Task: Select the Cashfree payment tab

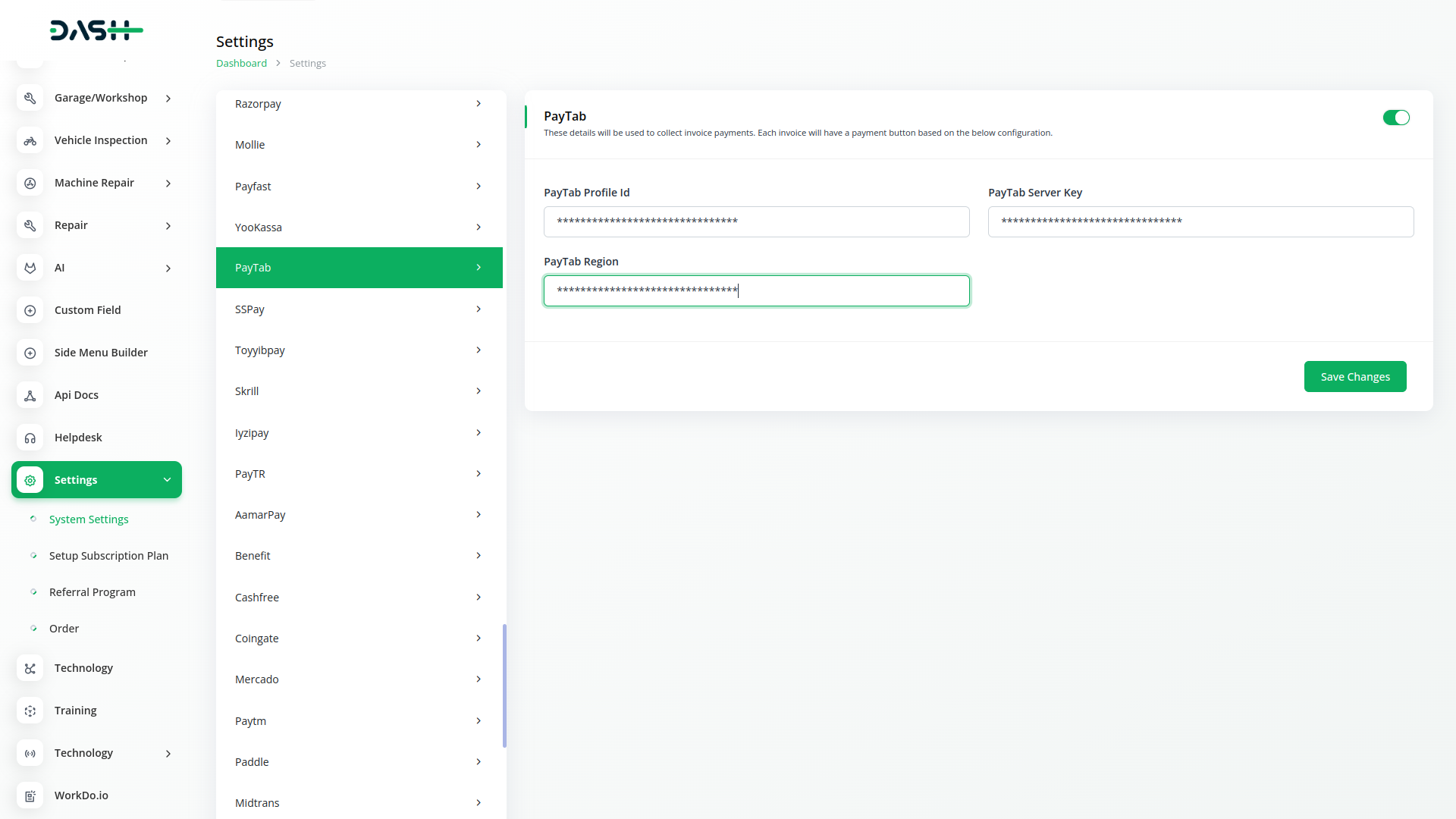Action: coord(359,598)
